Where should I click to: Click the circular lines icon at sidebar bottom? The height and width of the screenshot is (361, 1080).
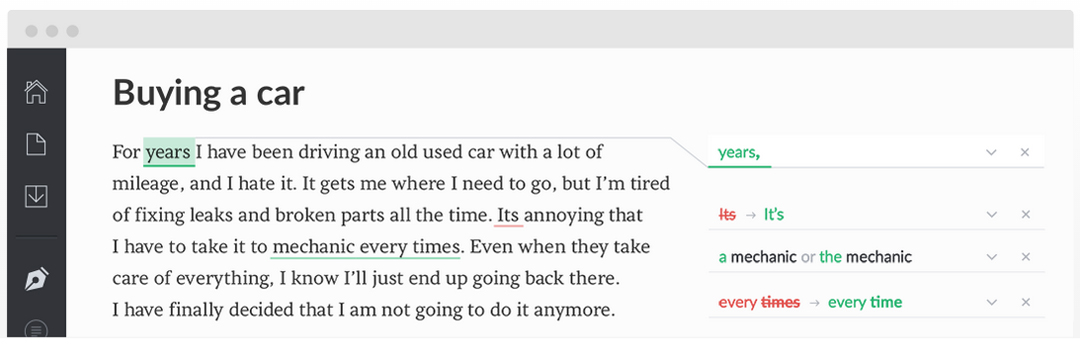pos(36,331)
